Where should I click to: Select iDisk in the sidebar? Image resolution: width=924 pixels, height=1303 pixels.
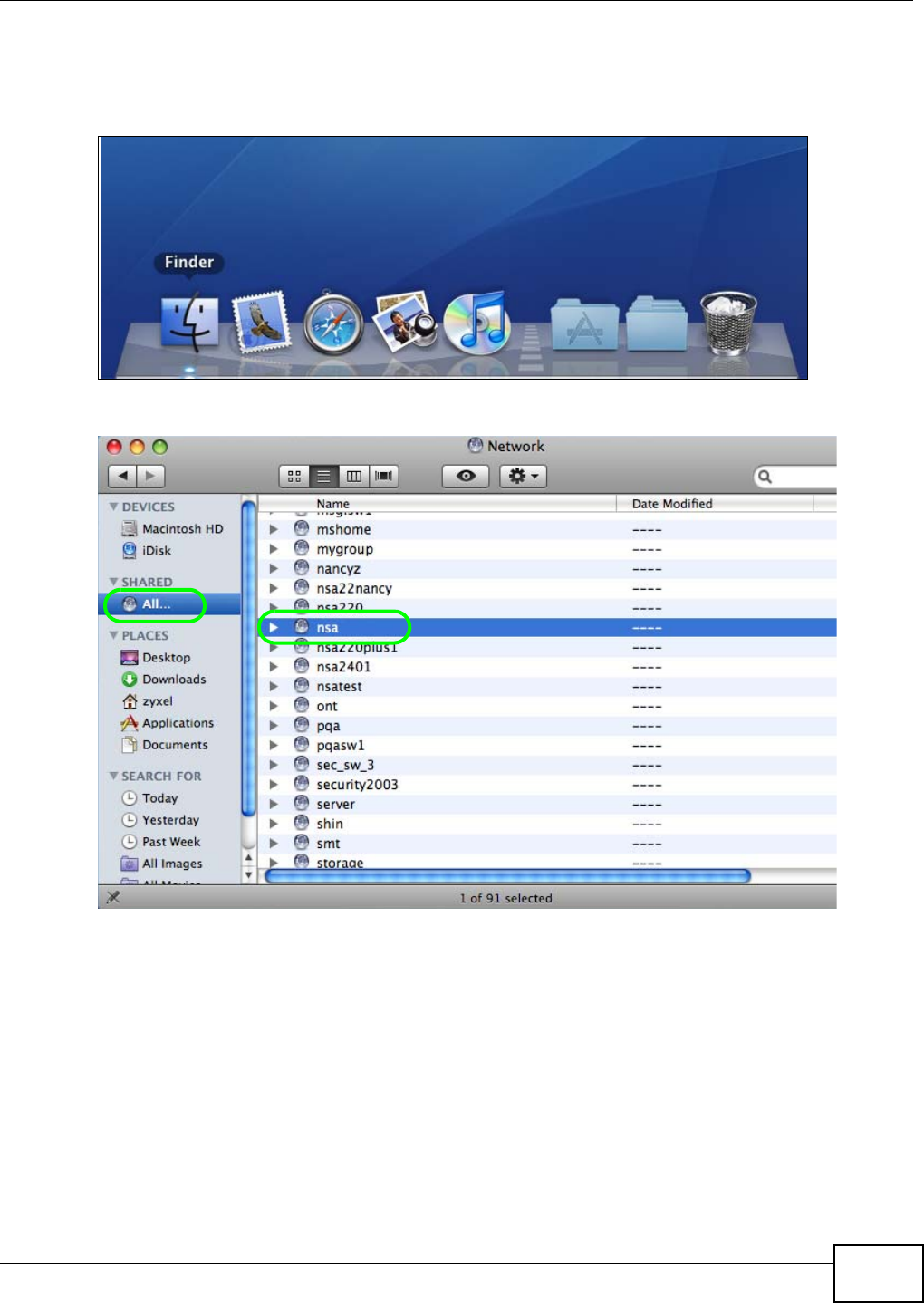[x=147, y=551]
